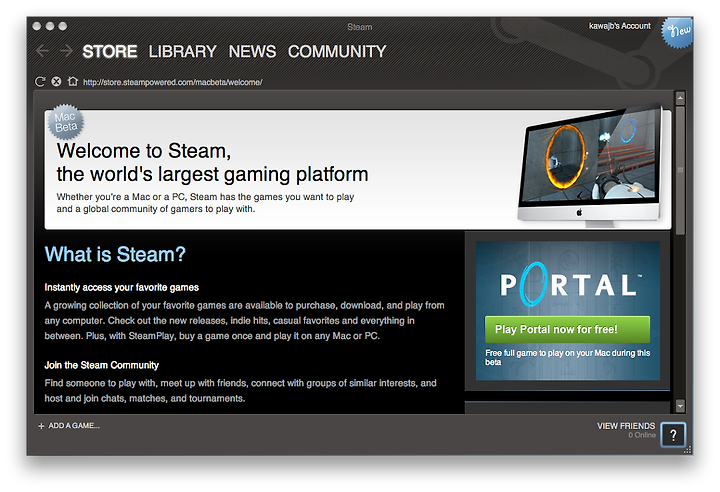Click Join the Steam Community heading
Screen dimensions: 720x492
(101, 365)
